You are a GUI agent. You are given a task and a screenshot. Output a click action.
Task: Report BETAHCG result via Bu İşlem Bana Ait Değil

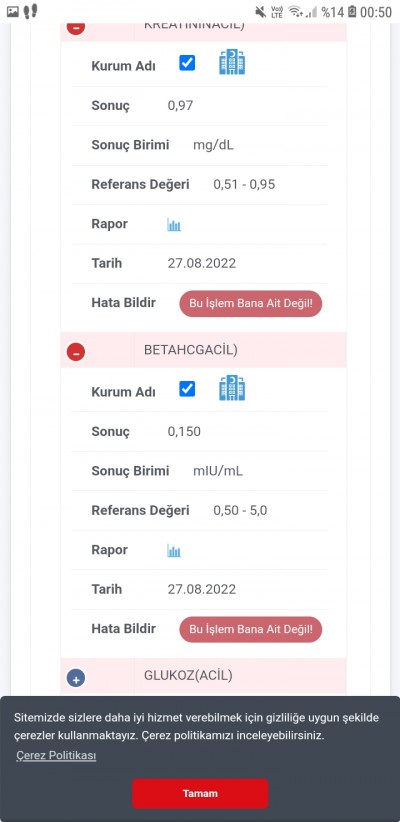pyautogui.click(x=251, y=630)
